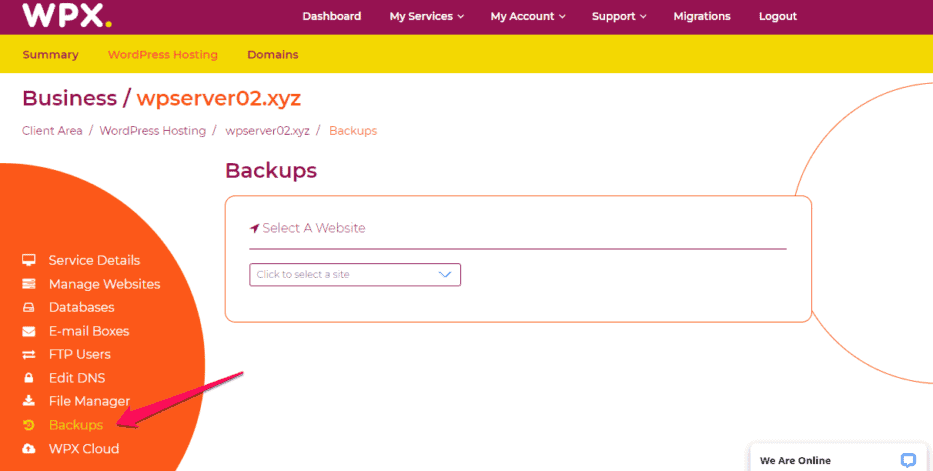
Task: Click the 'Backups' page heading
Action: pyautogui.click(x=271, y=171)
